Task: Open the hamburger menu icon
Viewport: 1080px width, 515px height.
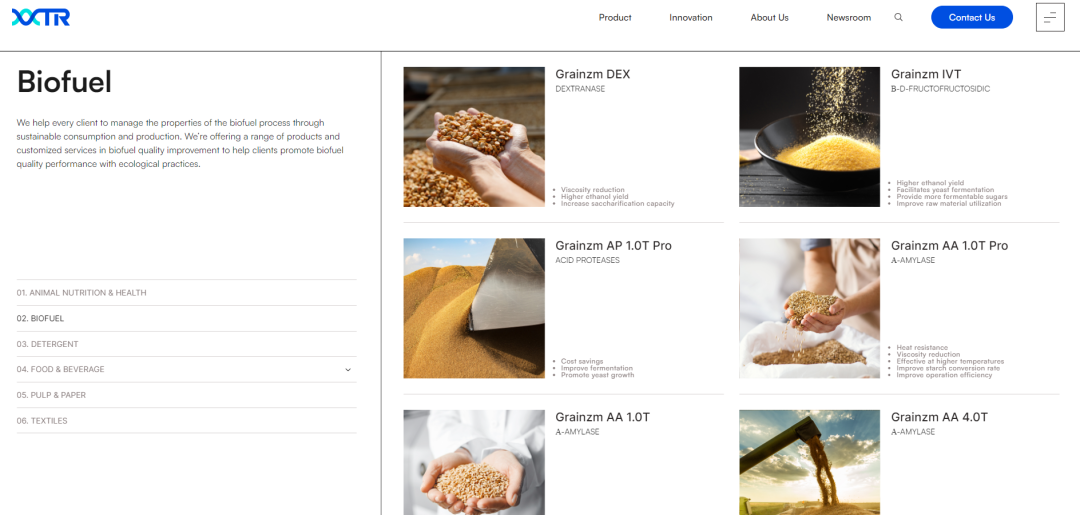Action: 1050,17
